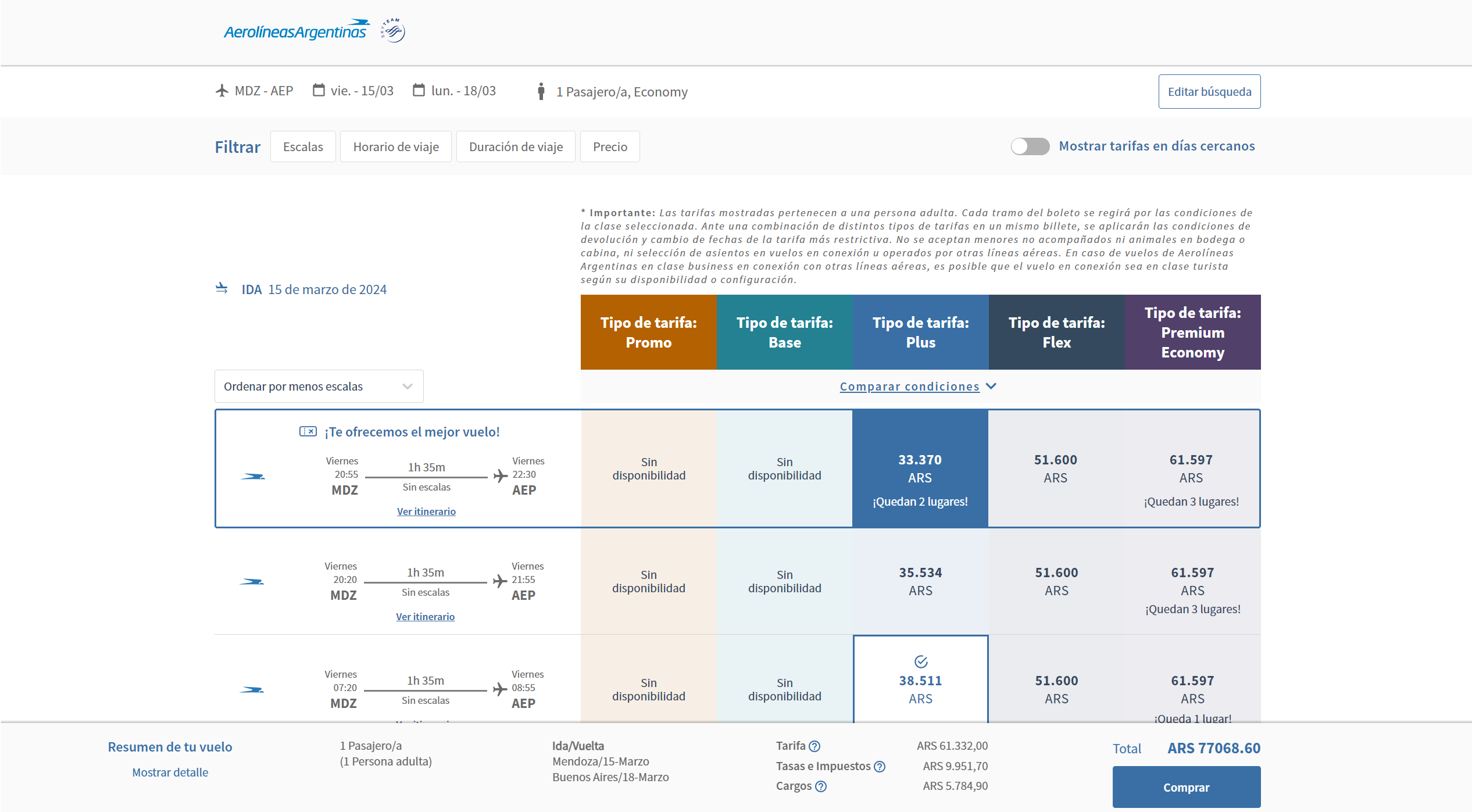Open Ver itinerario for 20:55 flight
Screen dimensions: 1472x812
tap(426, 511)
